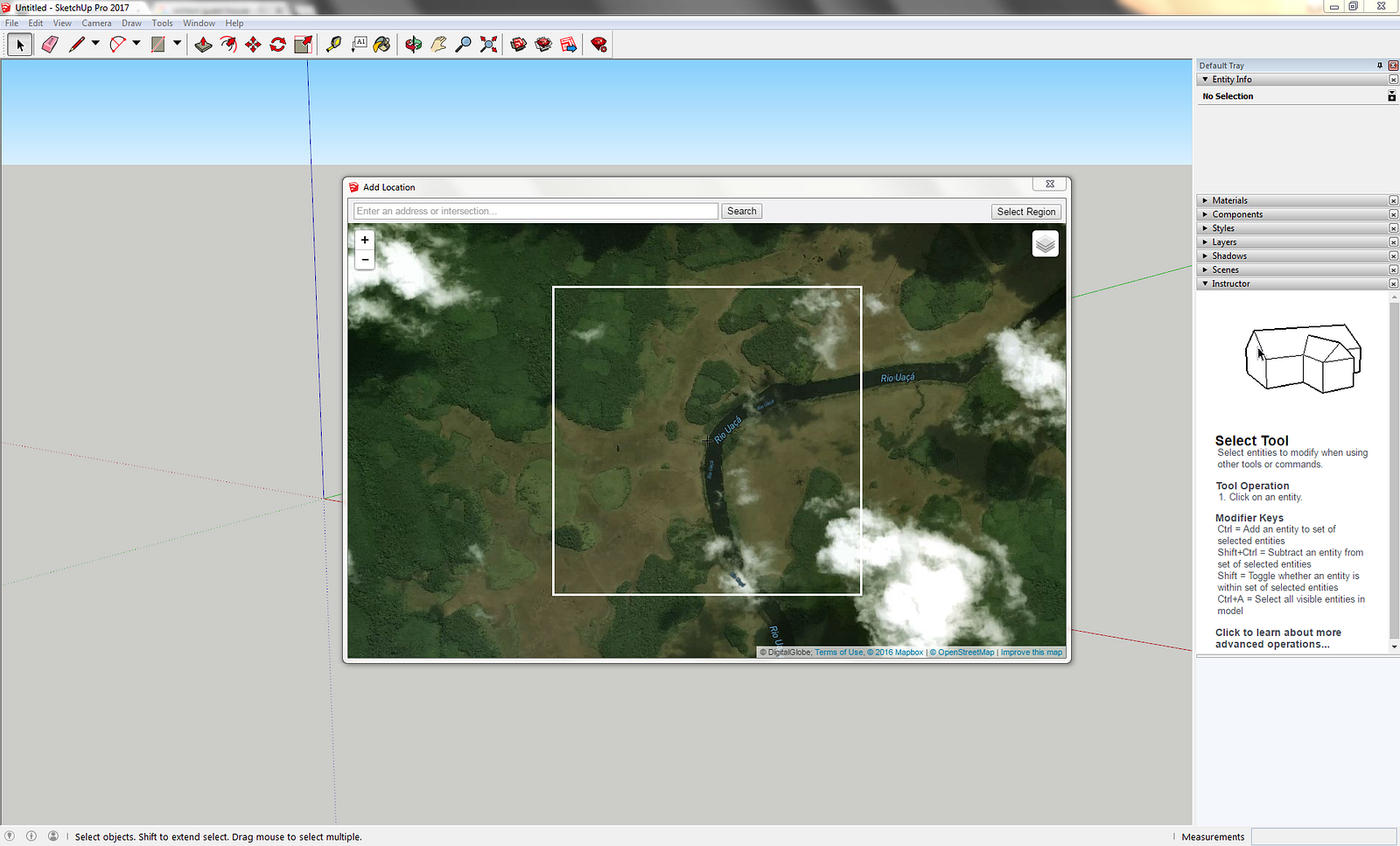Open the Camera menu

(x=96, y=24)
